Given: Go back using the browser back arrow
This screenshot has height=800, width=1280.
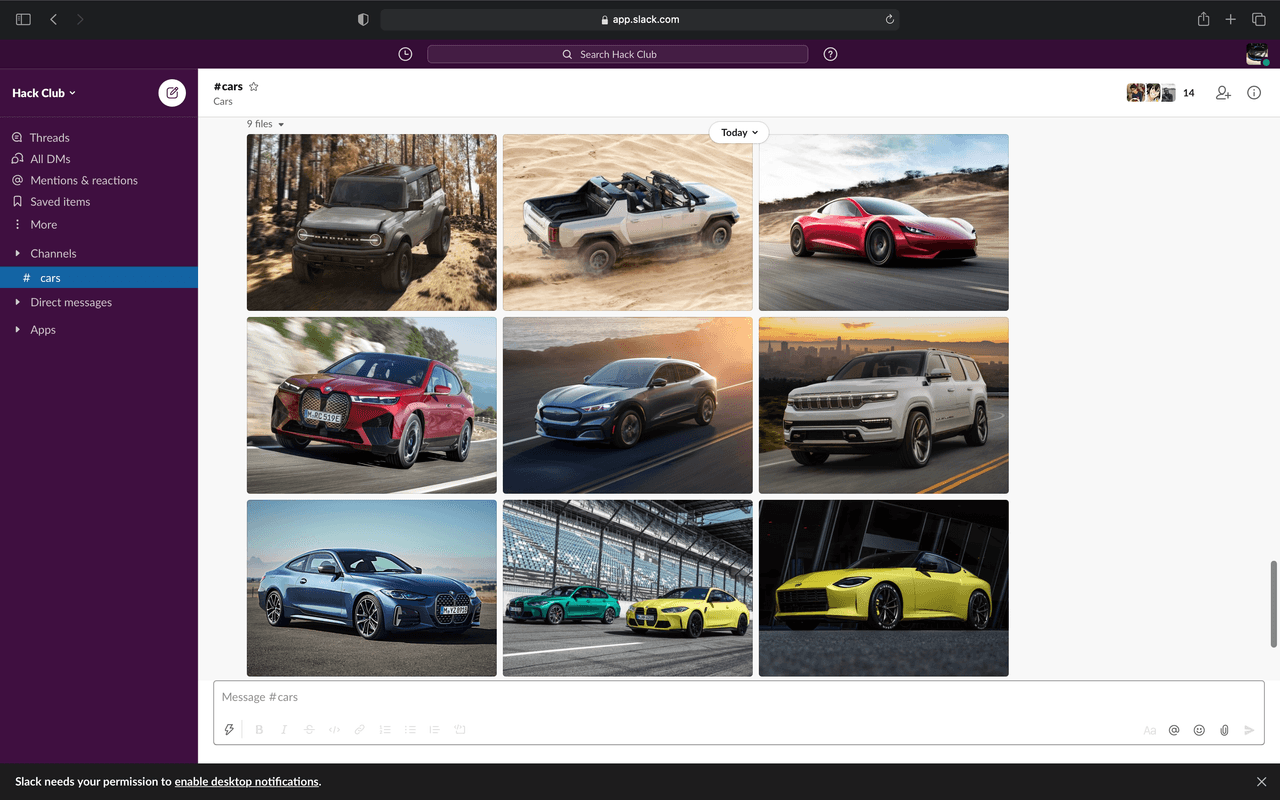Looking at the screenshot, I should [x=54, y=19].
